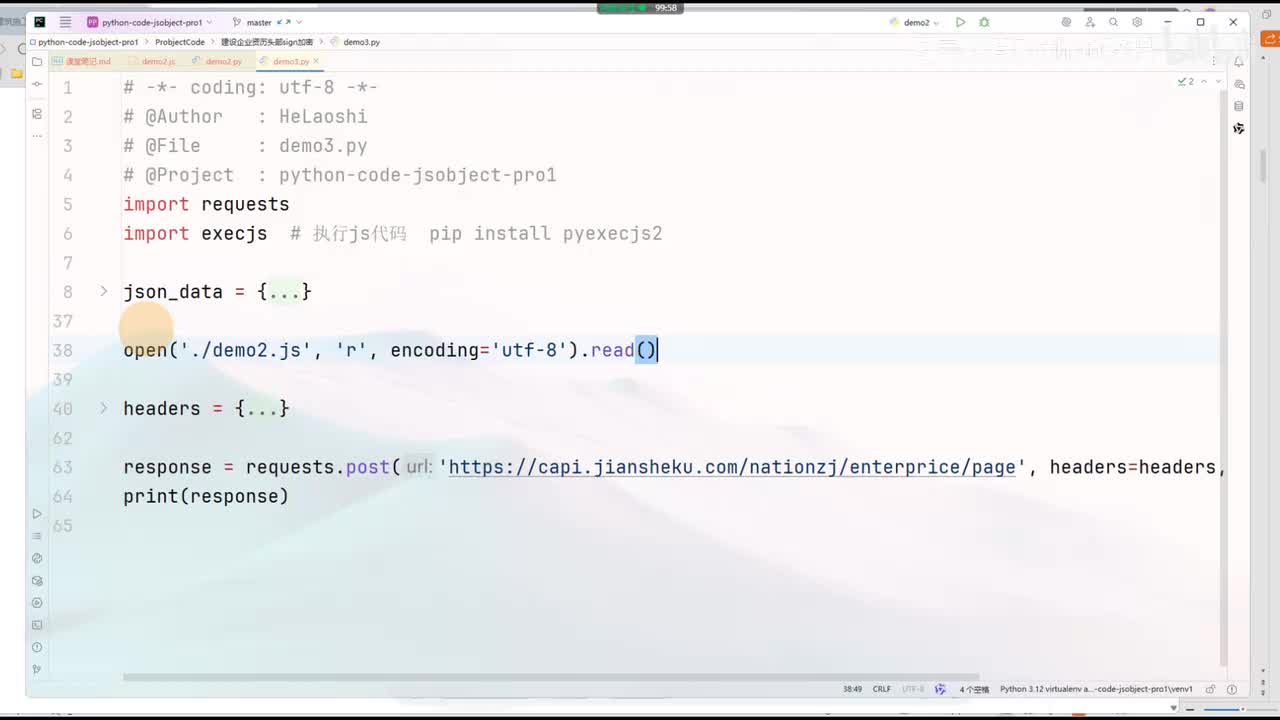Expand the folded json_data block

[x=103, y=291]
